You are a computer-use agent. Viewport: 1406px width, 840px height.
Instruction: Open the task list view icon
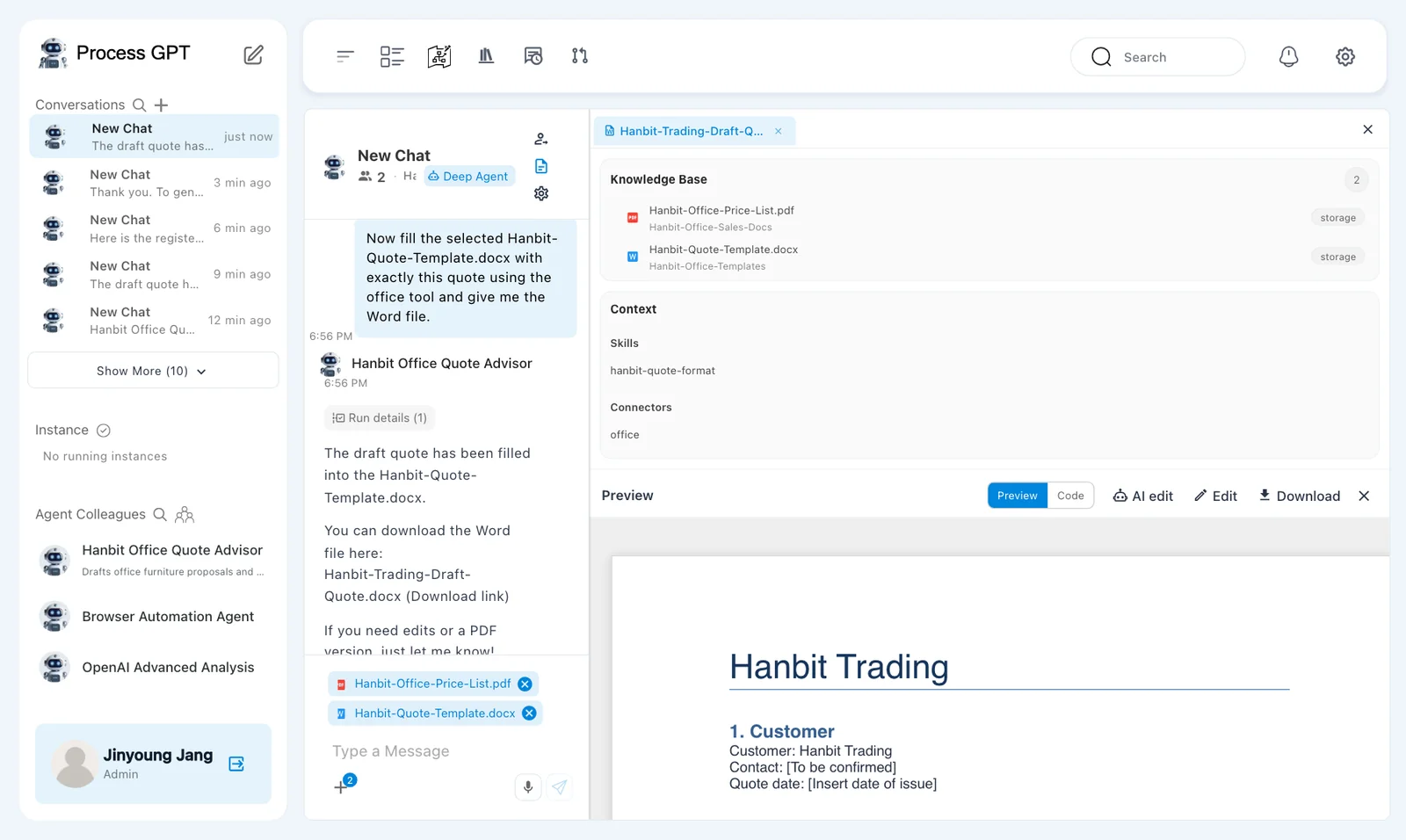392,56
